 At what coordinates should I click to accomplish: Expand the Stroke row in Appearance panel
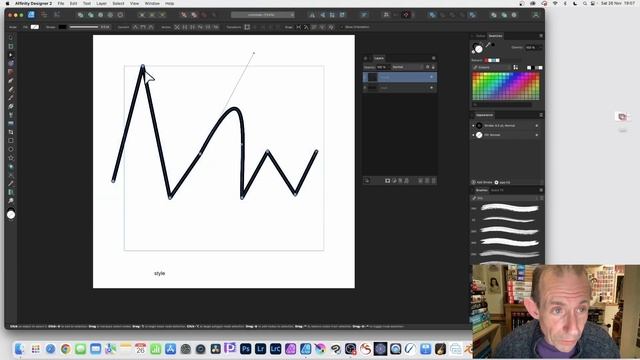click(473, 126)
